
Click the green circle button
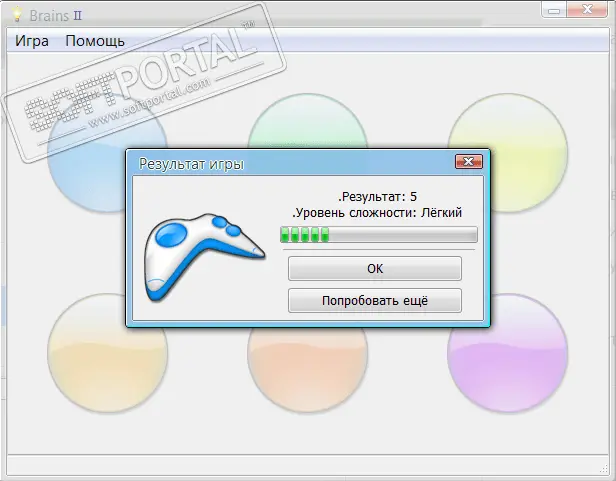[x=308, y=121]
